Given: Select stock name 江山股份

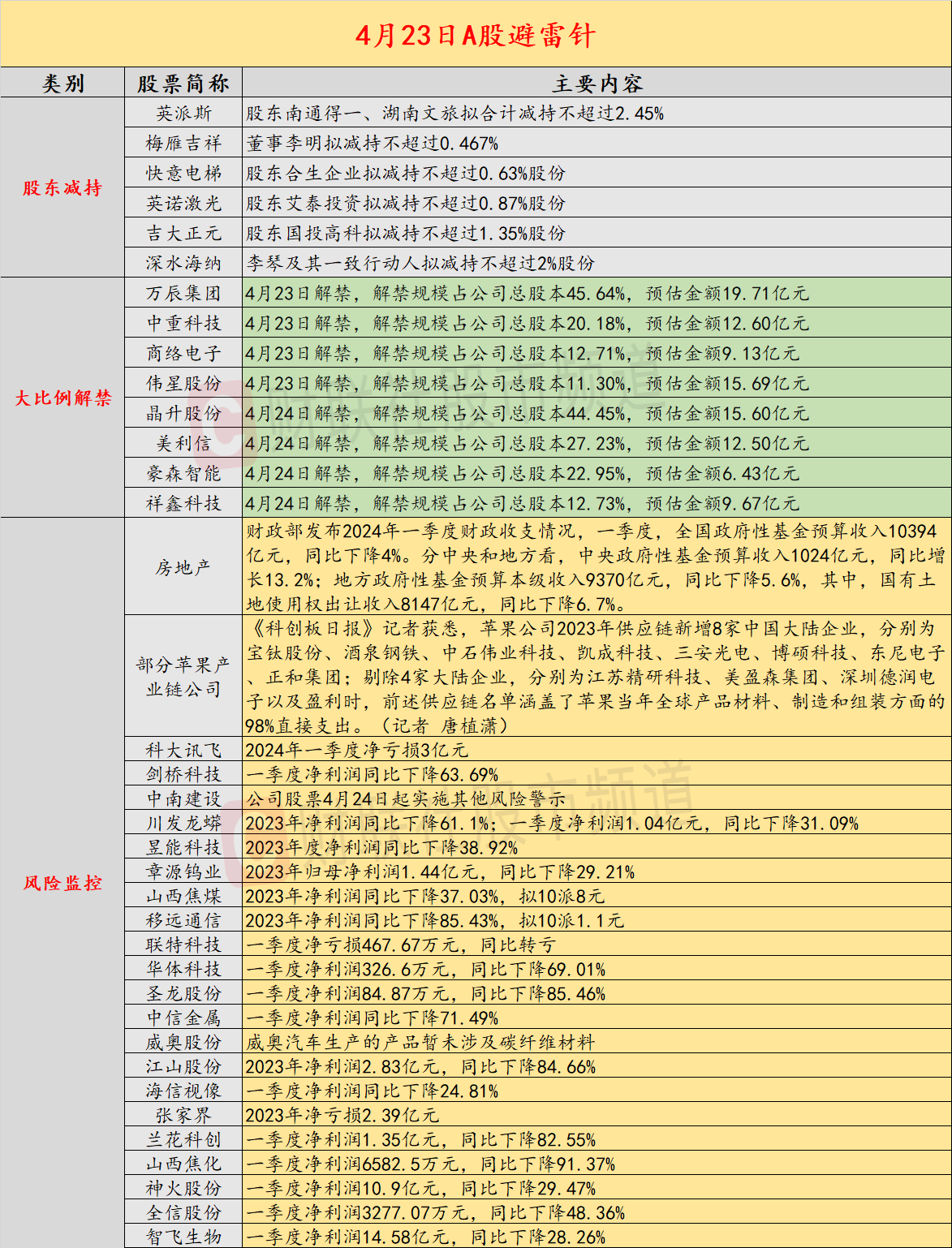Looking at the screenshot, I should click(183, 1066).
